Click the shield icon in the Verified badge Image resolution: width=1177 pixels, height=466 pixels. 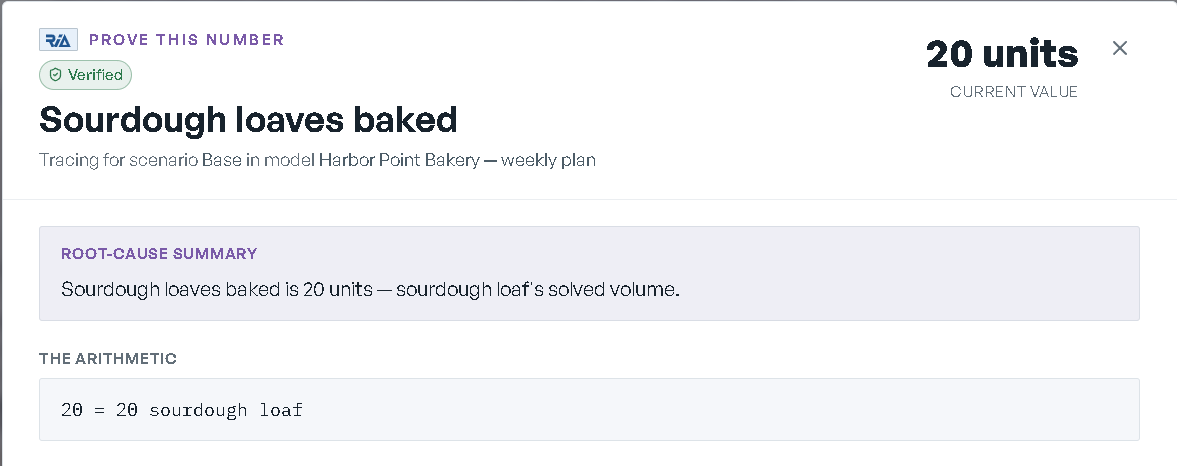[x=56, y=75]
